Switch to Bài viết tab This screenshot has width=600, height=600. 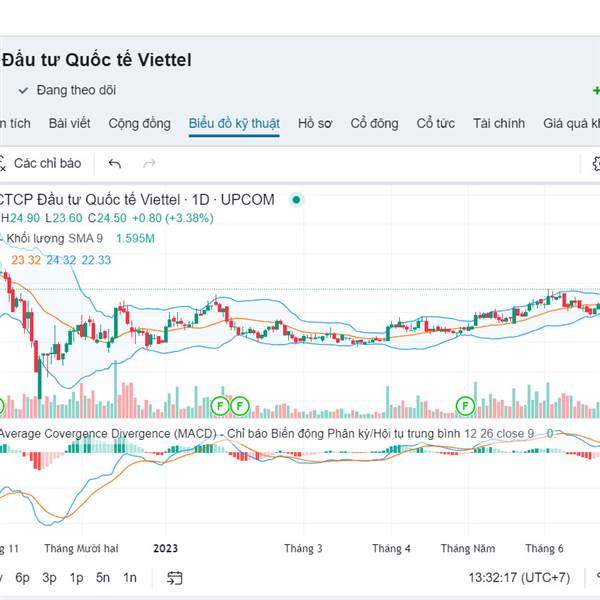pyautogui.click(x=69, y=124)
